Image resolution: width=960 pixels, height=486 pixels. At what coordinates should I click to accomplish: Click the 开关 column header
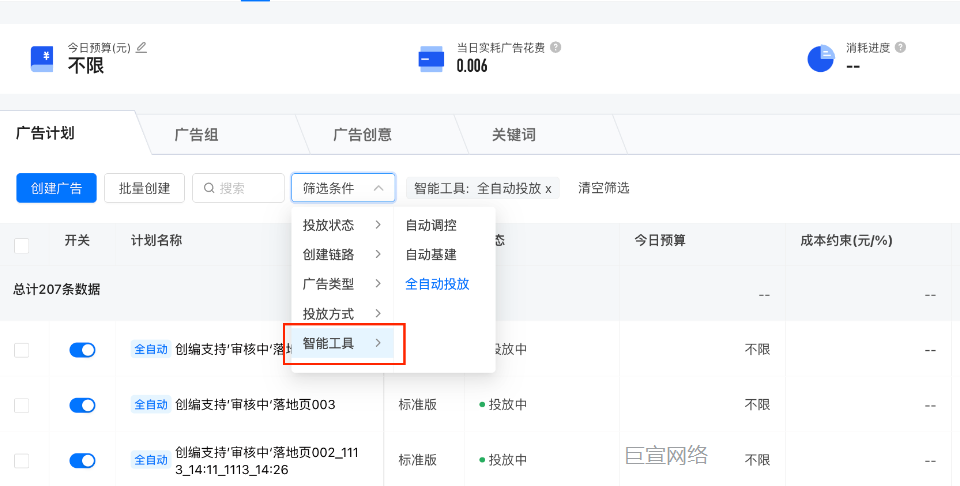point(77,241)
